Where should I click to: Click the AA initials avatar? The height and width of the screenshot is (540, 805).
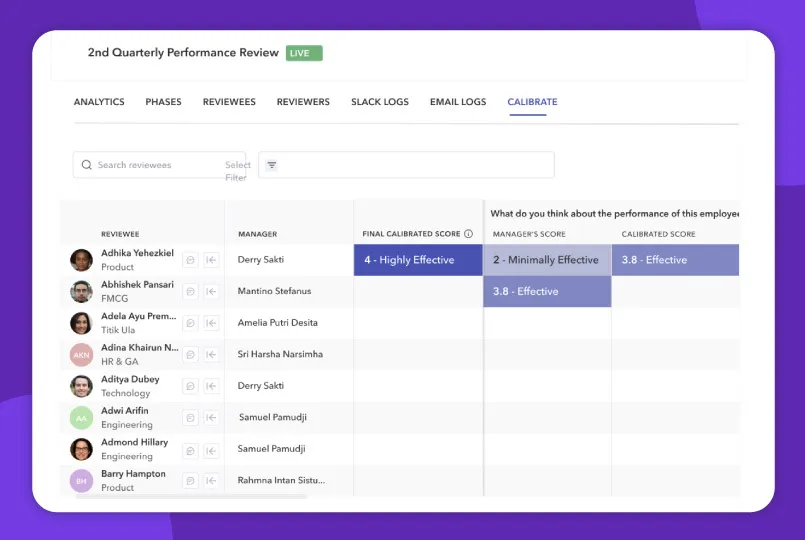pos(81,418)
